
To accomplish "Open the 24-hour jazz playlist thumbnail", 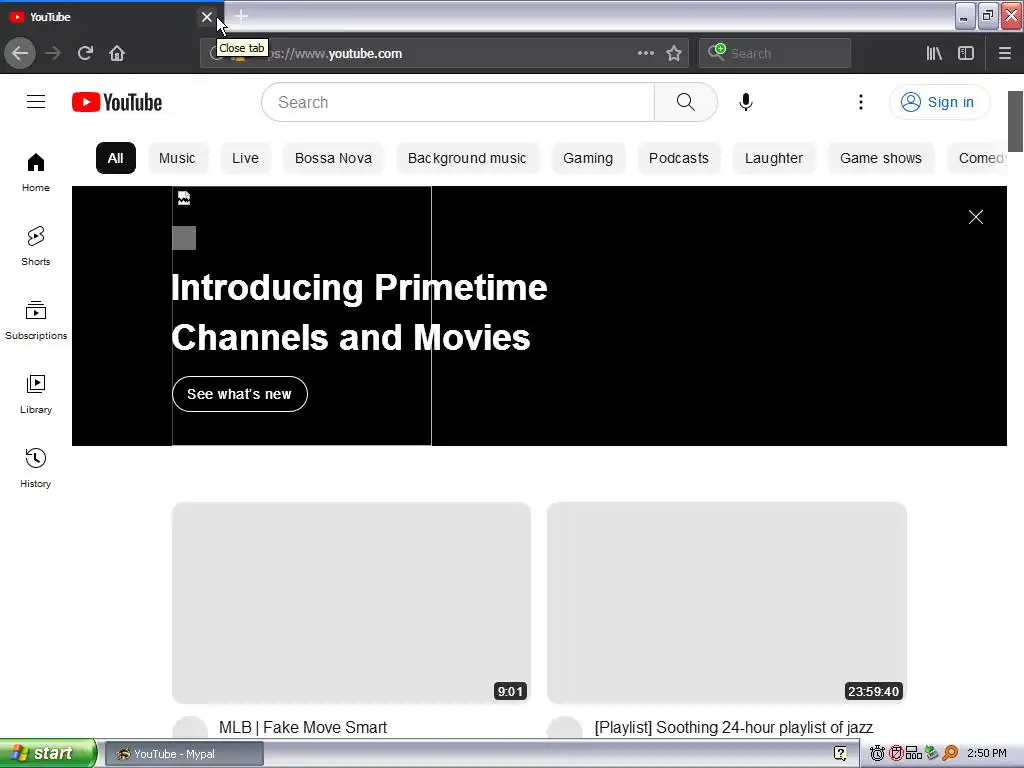I will [x=726, y=603].
